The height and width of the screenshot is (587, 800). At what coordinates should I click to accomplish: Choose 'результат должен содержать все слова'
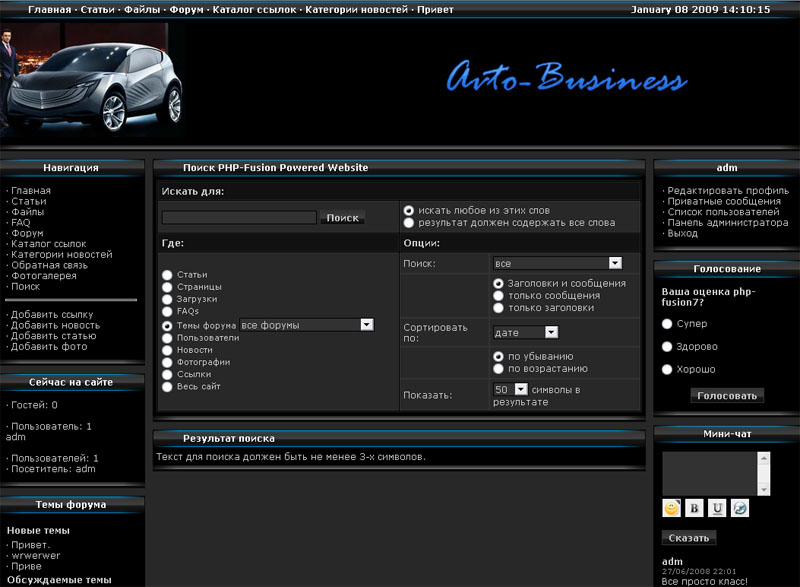click(409, 223)
